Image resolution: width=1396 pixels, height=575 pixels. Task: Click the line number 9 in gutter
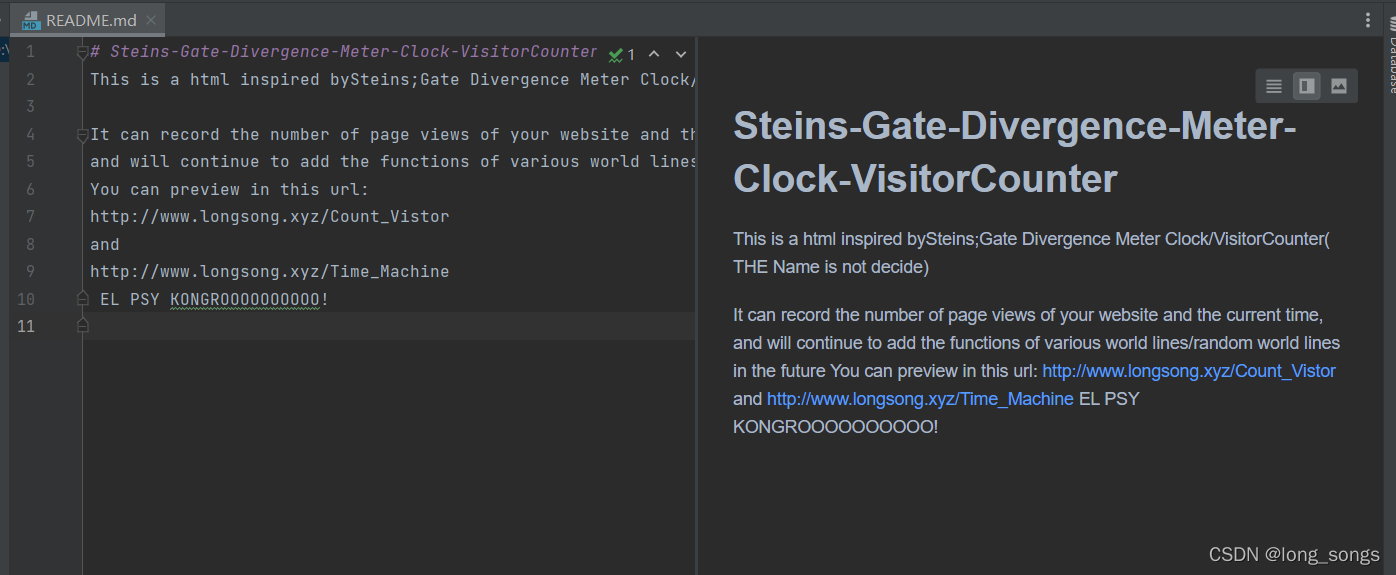click(x=30, y=271)
